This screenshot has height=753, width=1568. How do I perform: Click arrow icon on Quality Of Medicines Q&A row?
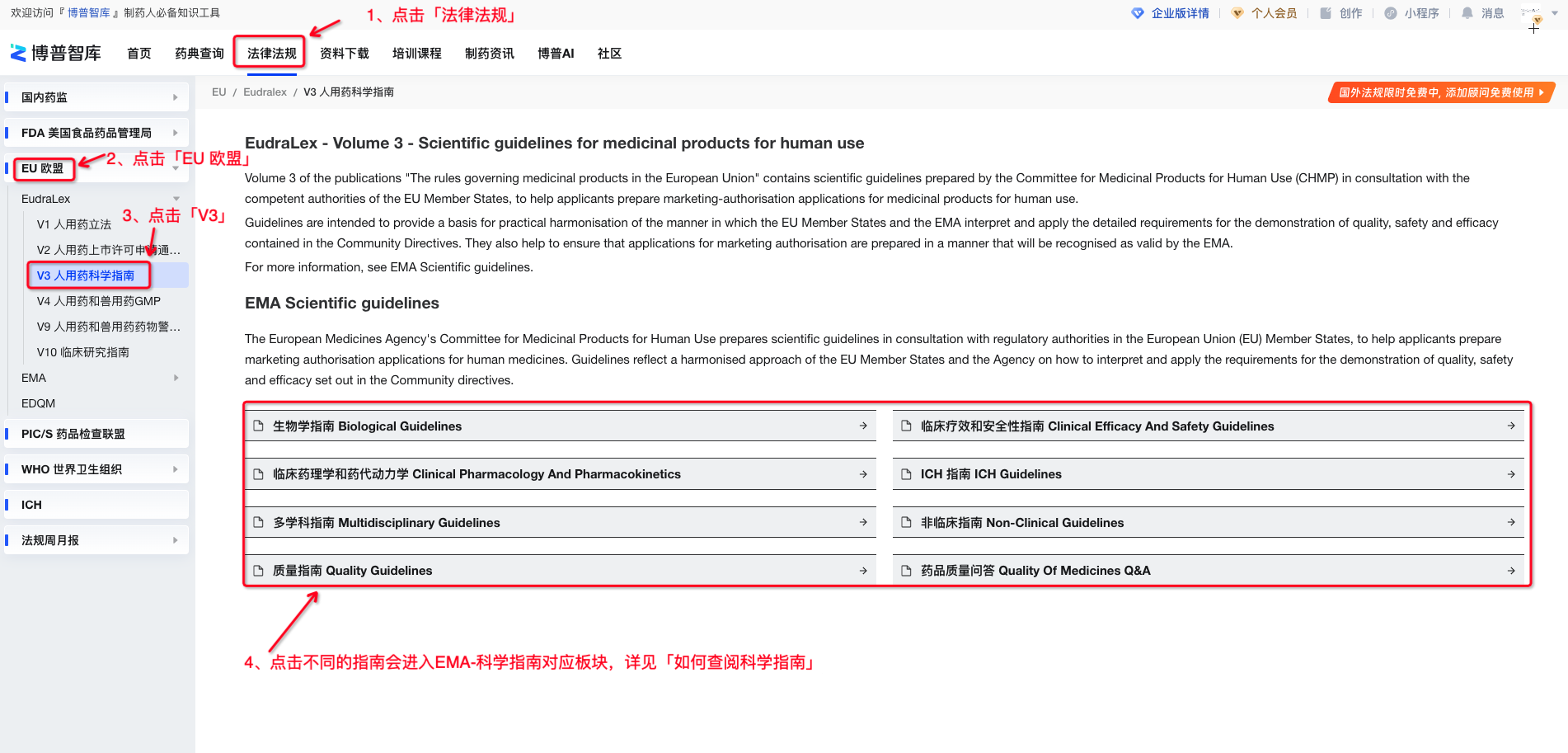(x=1511, y=571)
